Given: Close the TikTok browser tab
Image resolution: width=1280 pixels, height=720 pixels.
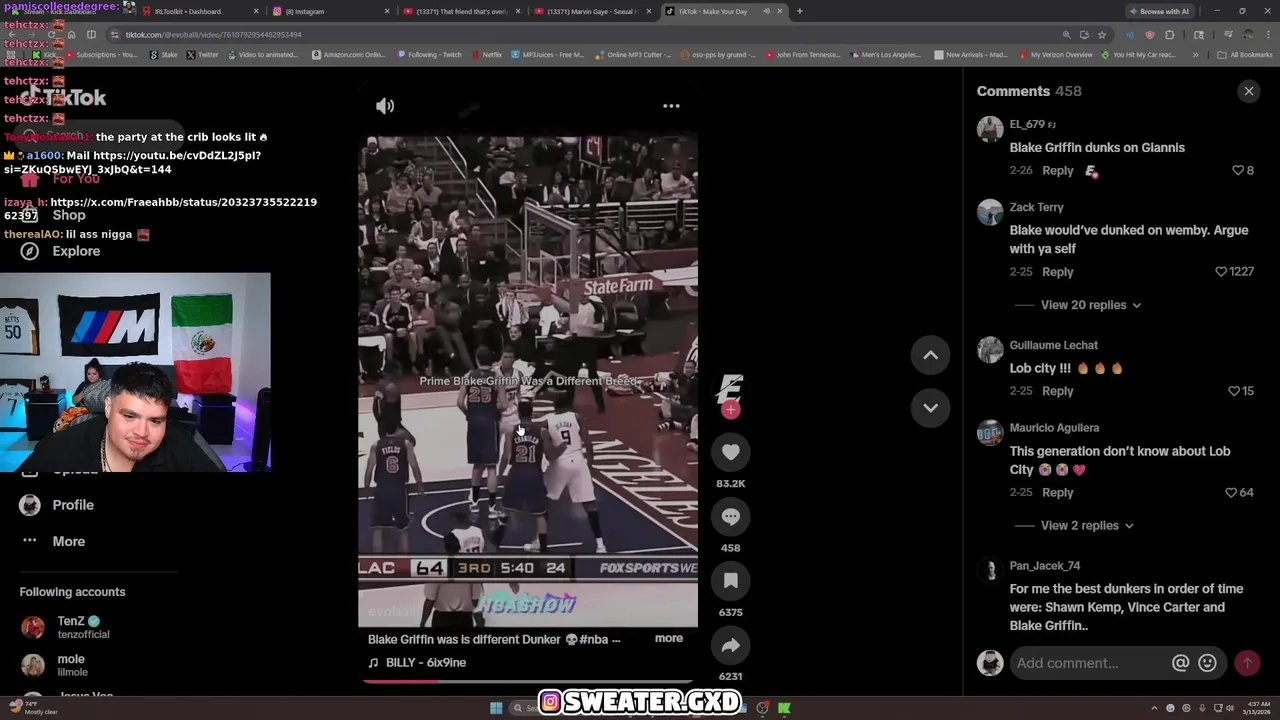Looking at the screenshot, I should pyautogui.click(x=782, y=11).
